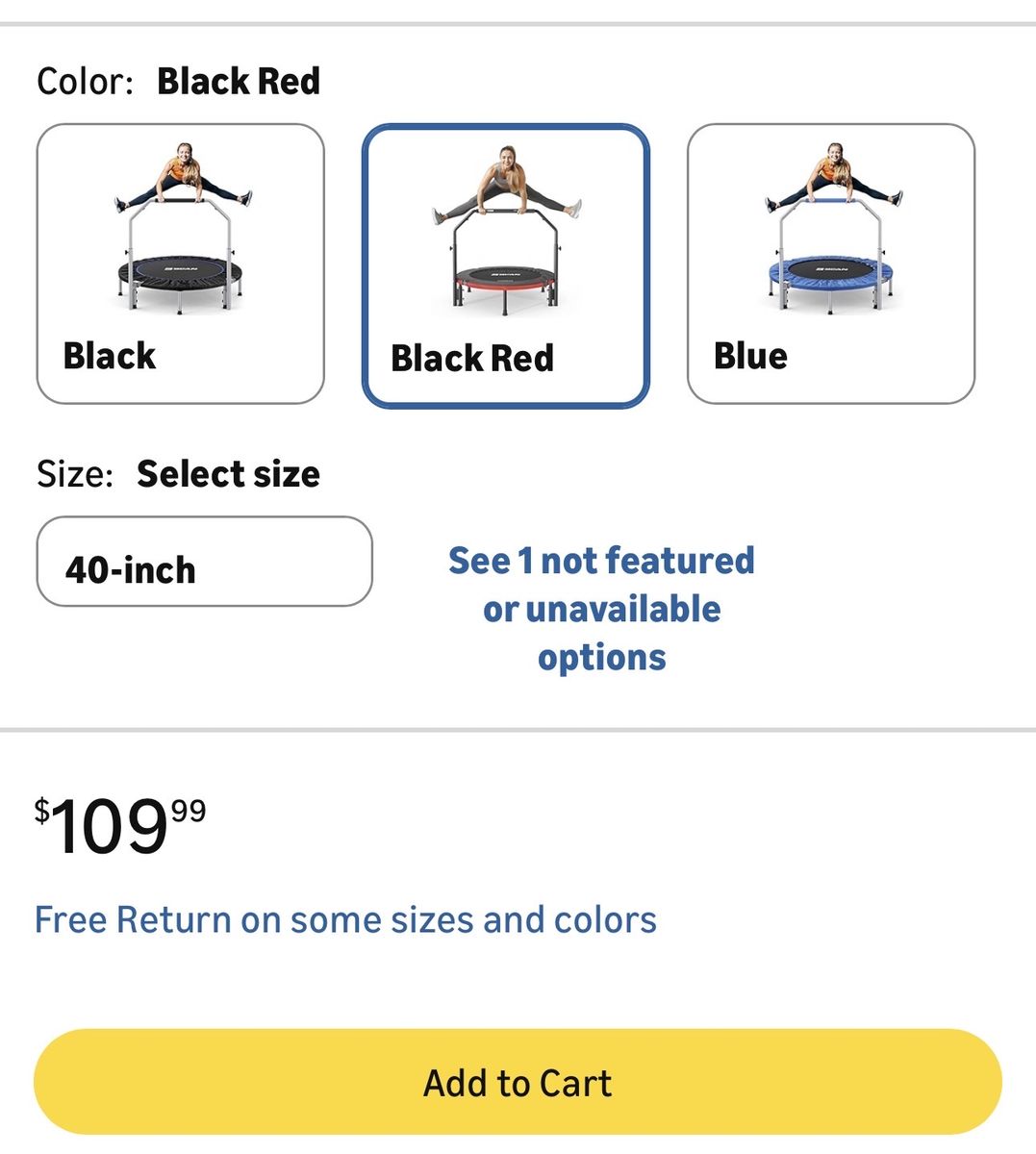The image size is (1036, 1154).
Task: Click the "Size:" label
Action: pos(75,474)
